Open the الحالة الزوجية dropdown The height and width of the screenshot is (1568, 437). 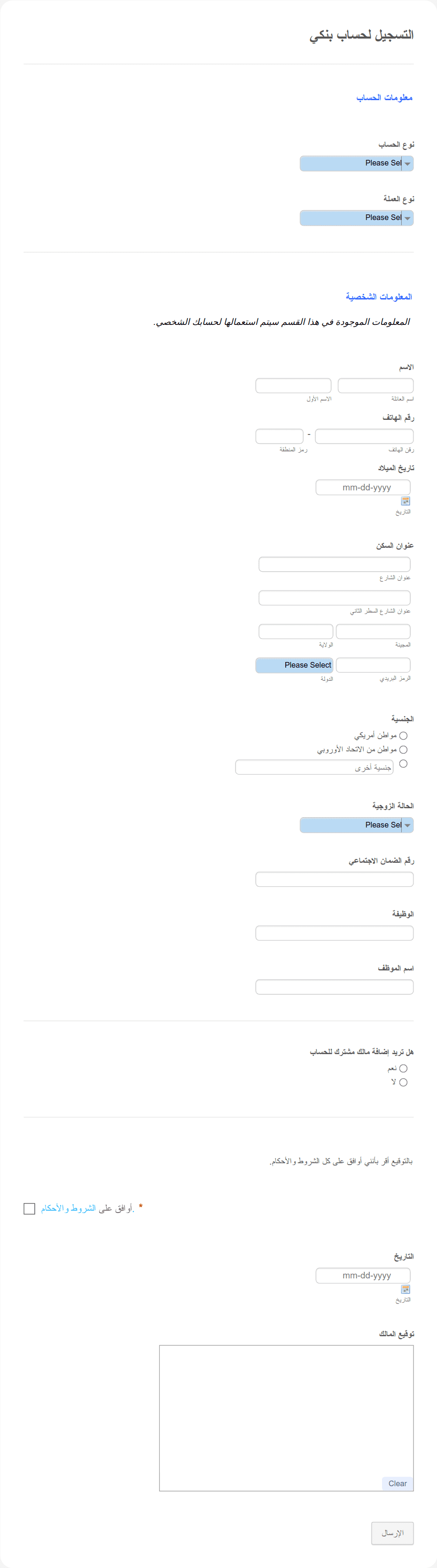click(x=357, y=826)
